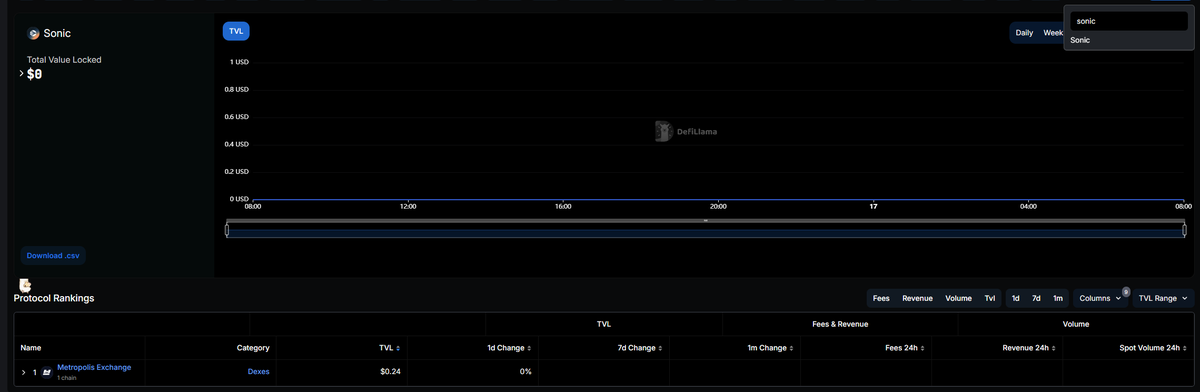Click the '1 chain' text under Metropolis
This screenshot has height=392, width=1200.
pos(67,378)
